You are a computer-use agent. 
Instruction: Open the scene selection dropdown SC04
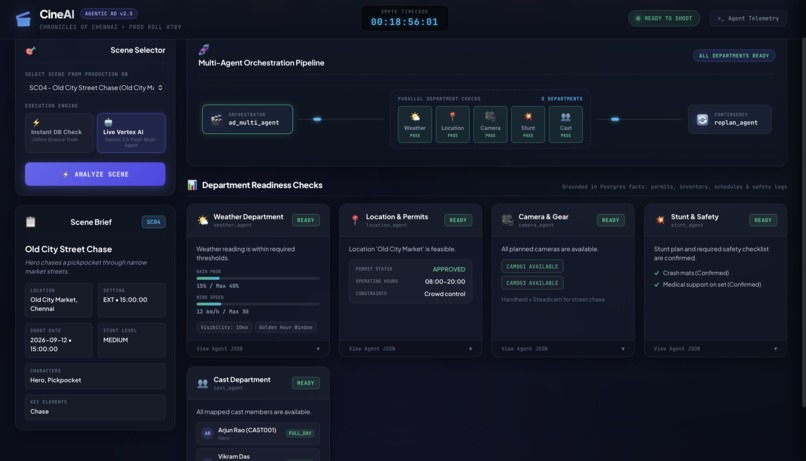pos(95,88)
